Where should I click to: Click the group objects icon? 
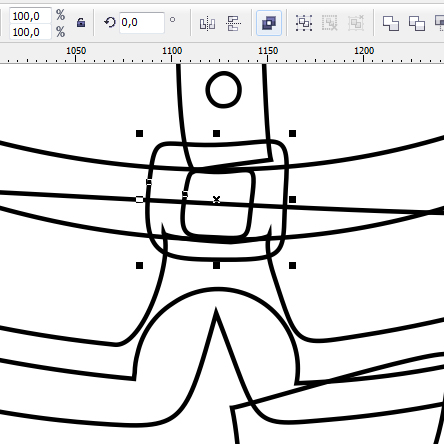pyautogui.click(x=304, y=23)
